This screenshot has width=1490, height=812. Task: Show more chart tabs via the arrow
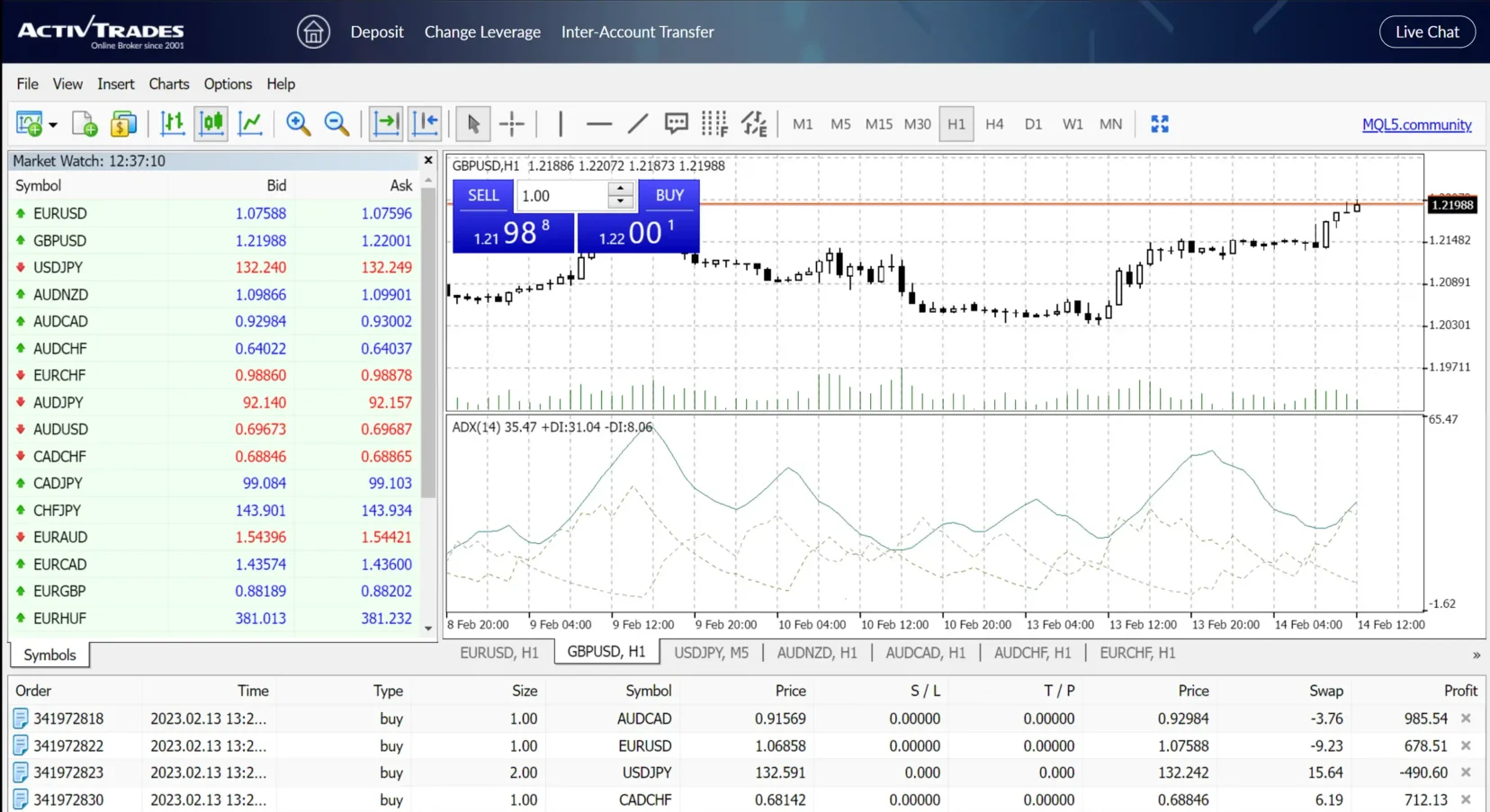[1477, 655]
